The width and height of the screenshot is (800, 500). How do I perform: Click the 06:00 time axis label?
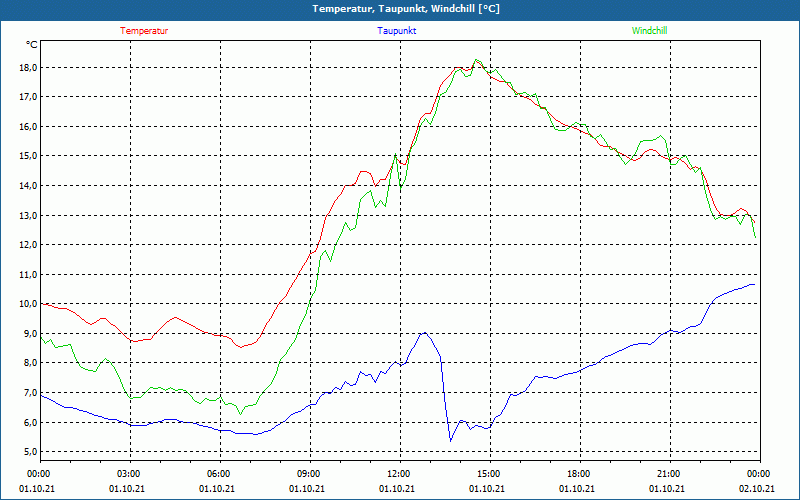[x=220, y=473]
